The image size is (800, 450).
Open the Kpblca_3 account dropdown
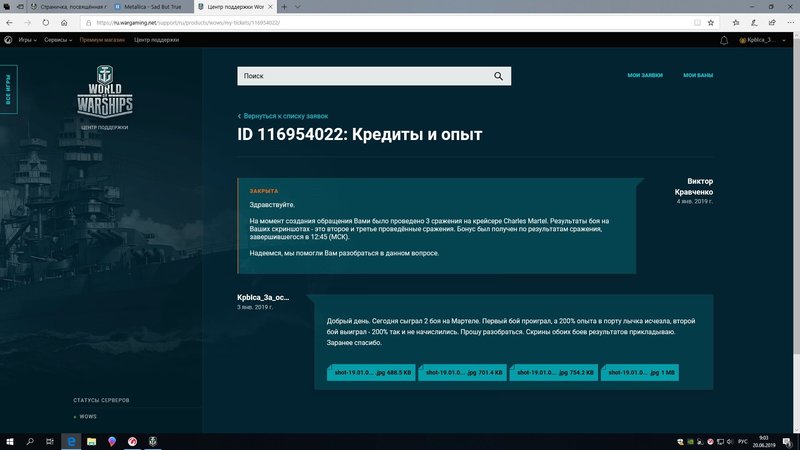762,40
